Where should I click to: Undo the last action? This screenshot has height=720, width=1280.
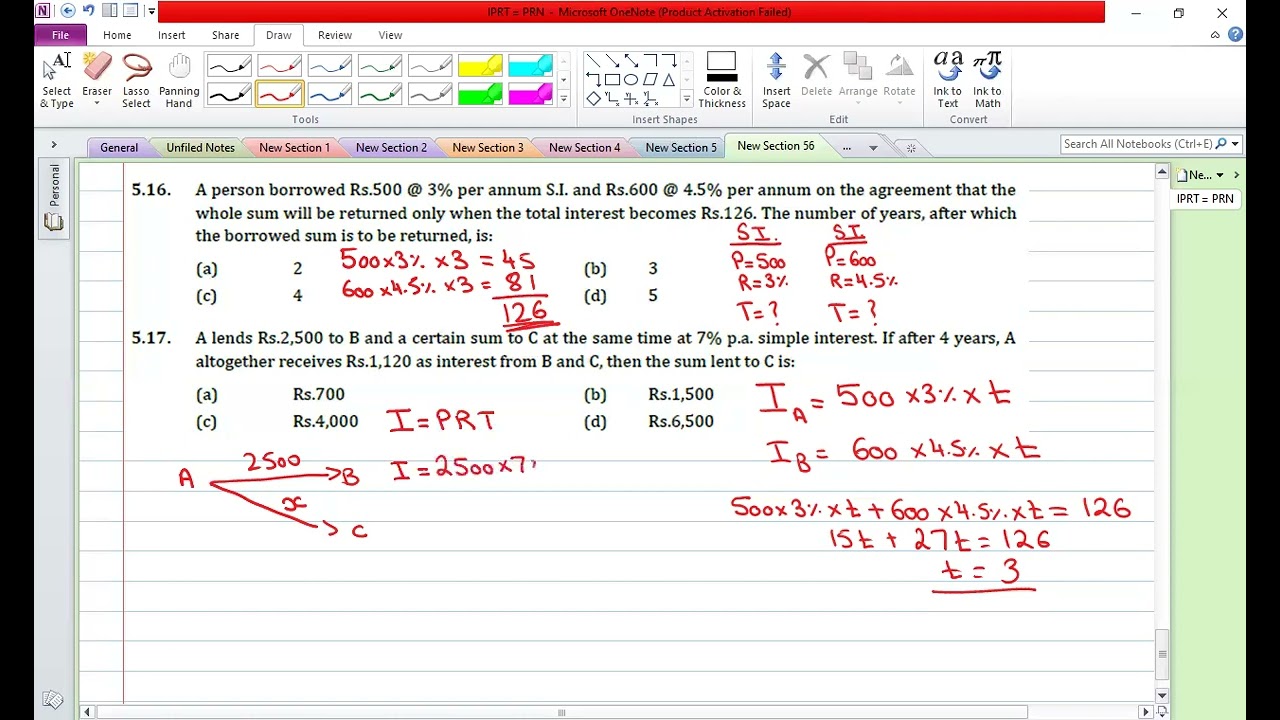pos(88,11)
